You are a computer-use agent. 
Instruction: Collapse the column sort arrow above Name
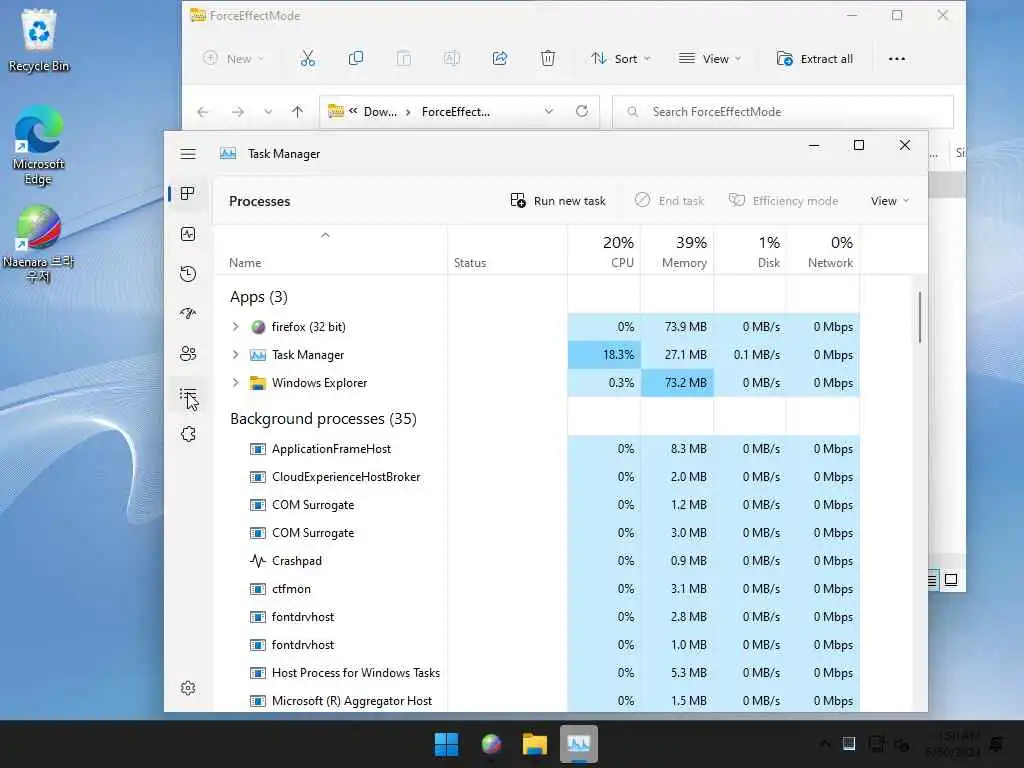click(325, 235)
